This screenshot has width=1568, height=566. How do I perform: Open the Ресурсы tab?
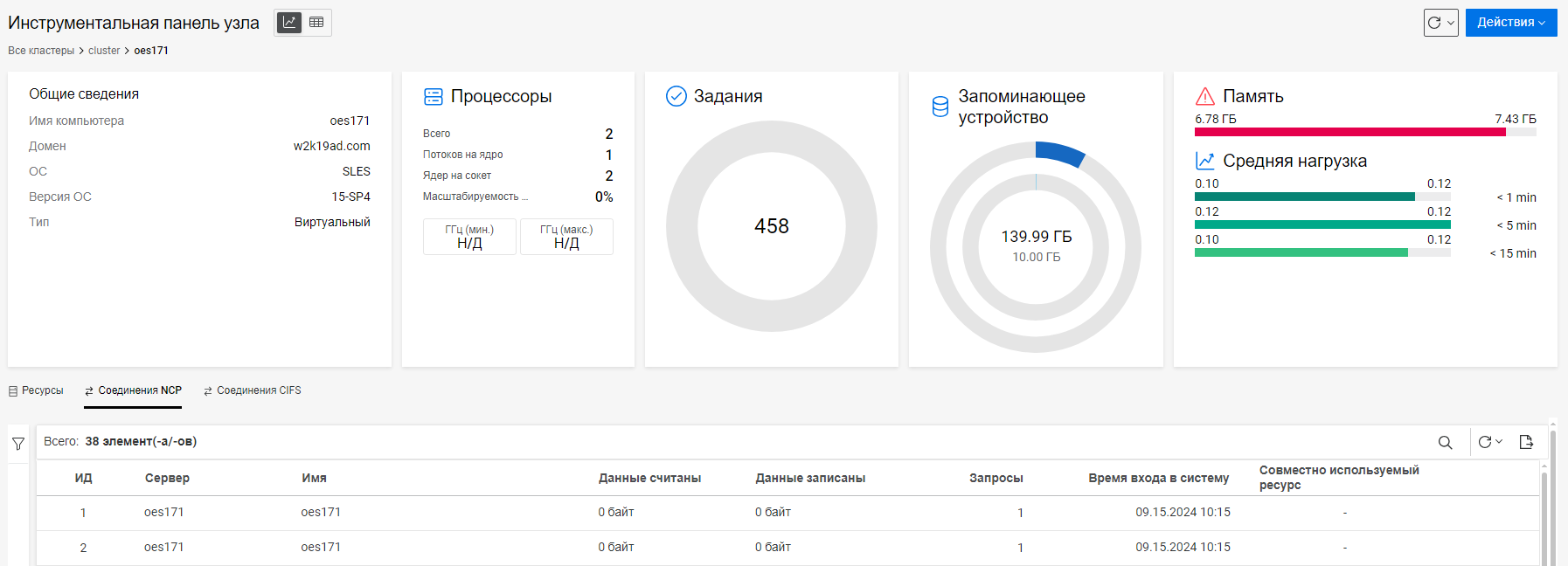pos(36,390)
